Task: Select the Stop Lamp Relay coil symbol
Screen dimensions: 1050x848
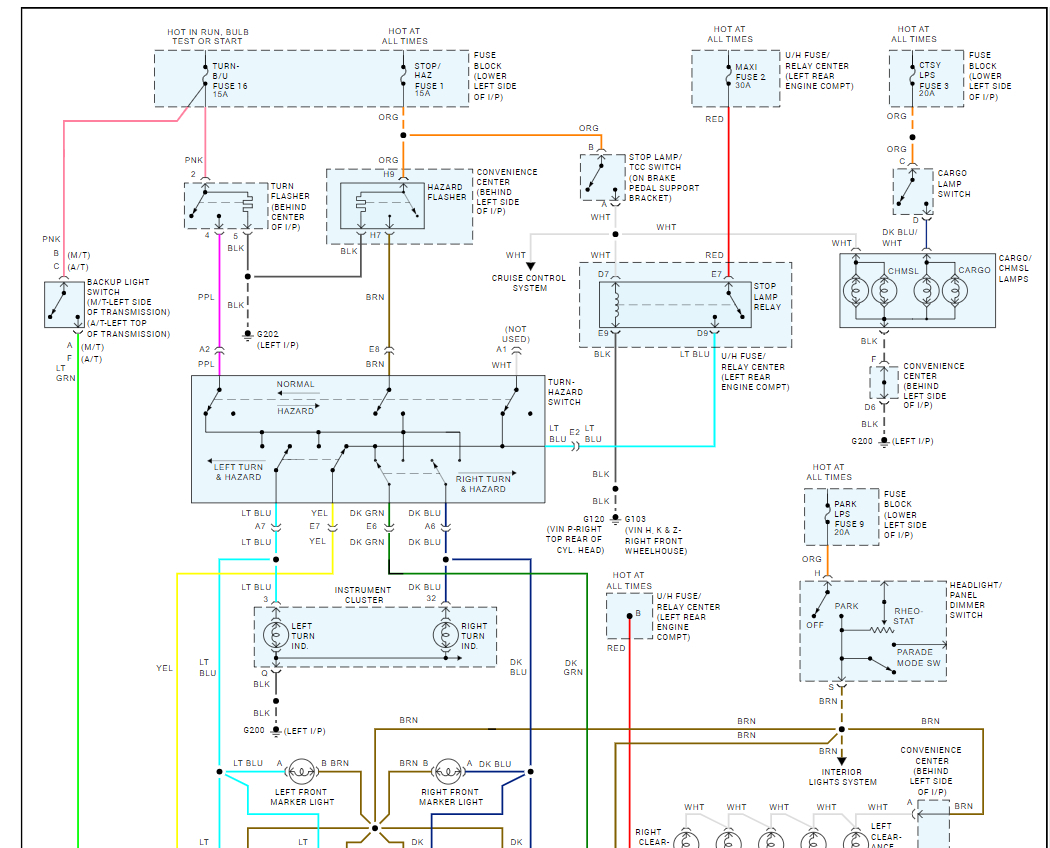Action: 615,305
